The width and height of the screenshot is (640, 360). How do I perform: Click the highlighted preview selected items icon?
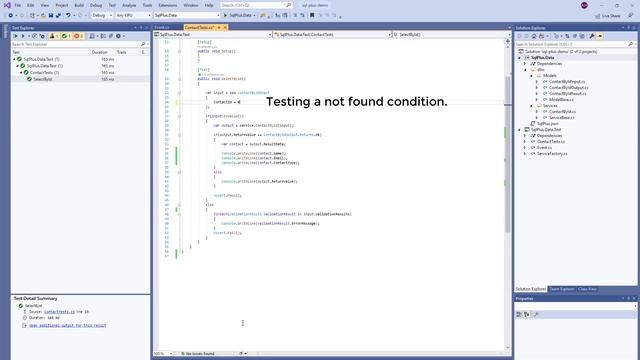pyautogui.click(x=600, y=36)
